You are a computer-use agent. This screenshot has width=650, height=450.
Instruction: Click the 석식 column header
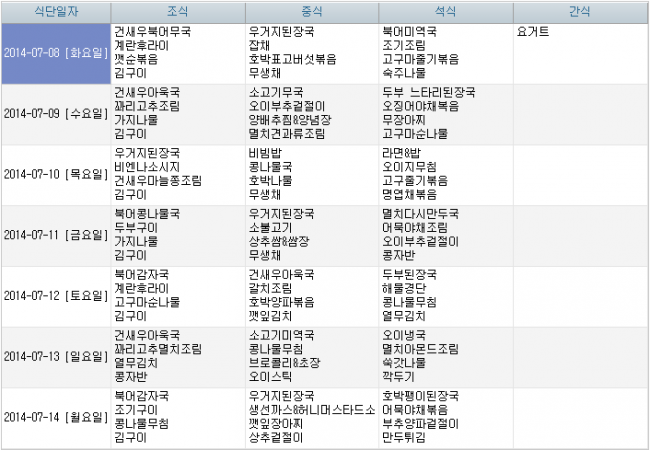[x=445, y=11]
